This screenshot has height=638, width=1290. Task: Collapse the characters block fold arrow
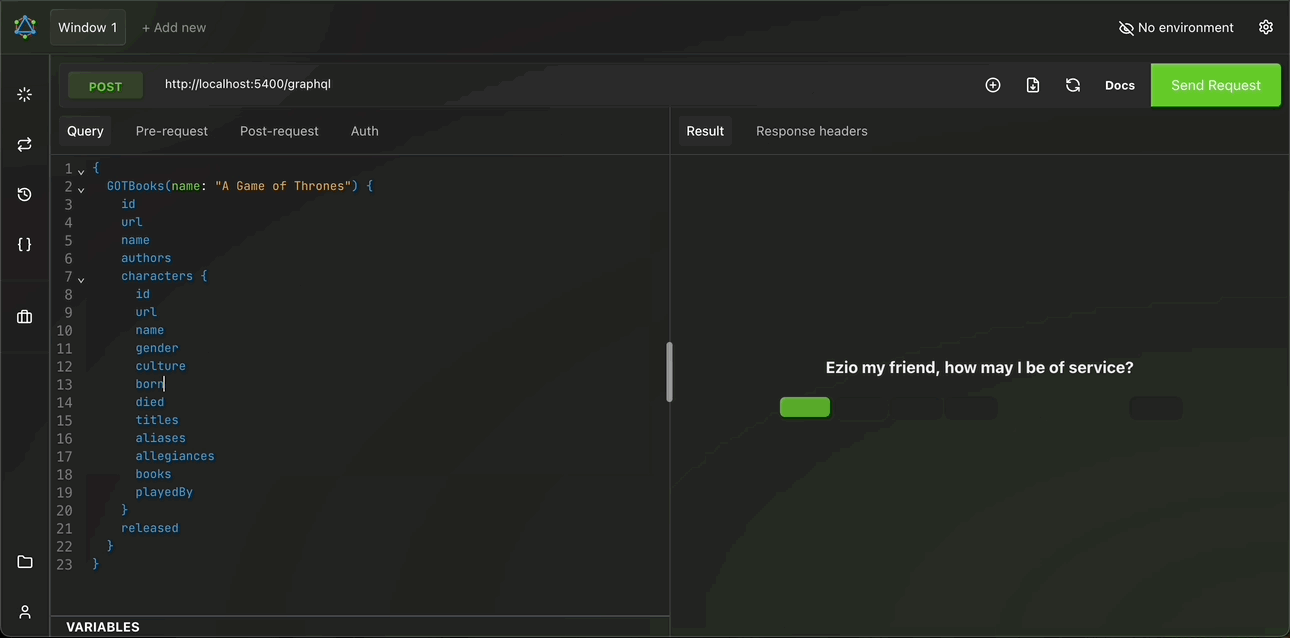click(81, 279)
